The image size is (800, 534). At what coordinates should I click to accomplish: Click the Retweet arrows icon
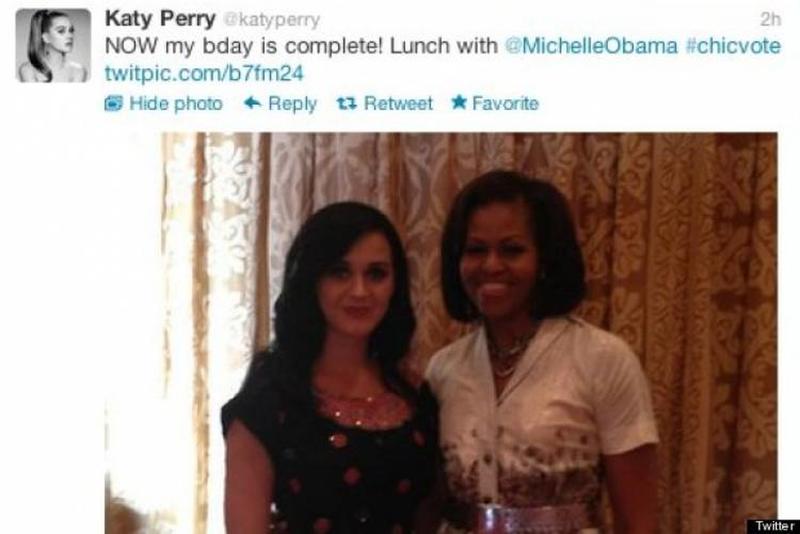(x=347, y=104)
